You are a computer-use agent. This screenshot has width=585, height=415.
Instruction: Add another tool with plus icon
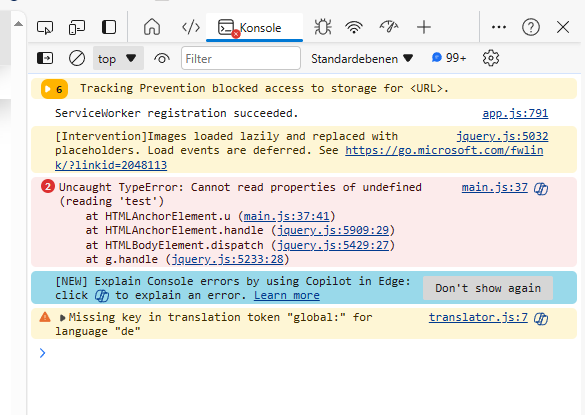click(x=423, y=27)
